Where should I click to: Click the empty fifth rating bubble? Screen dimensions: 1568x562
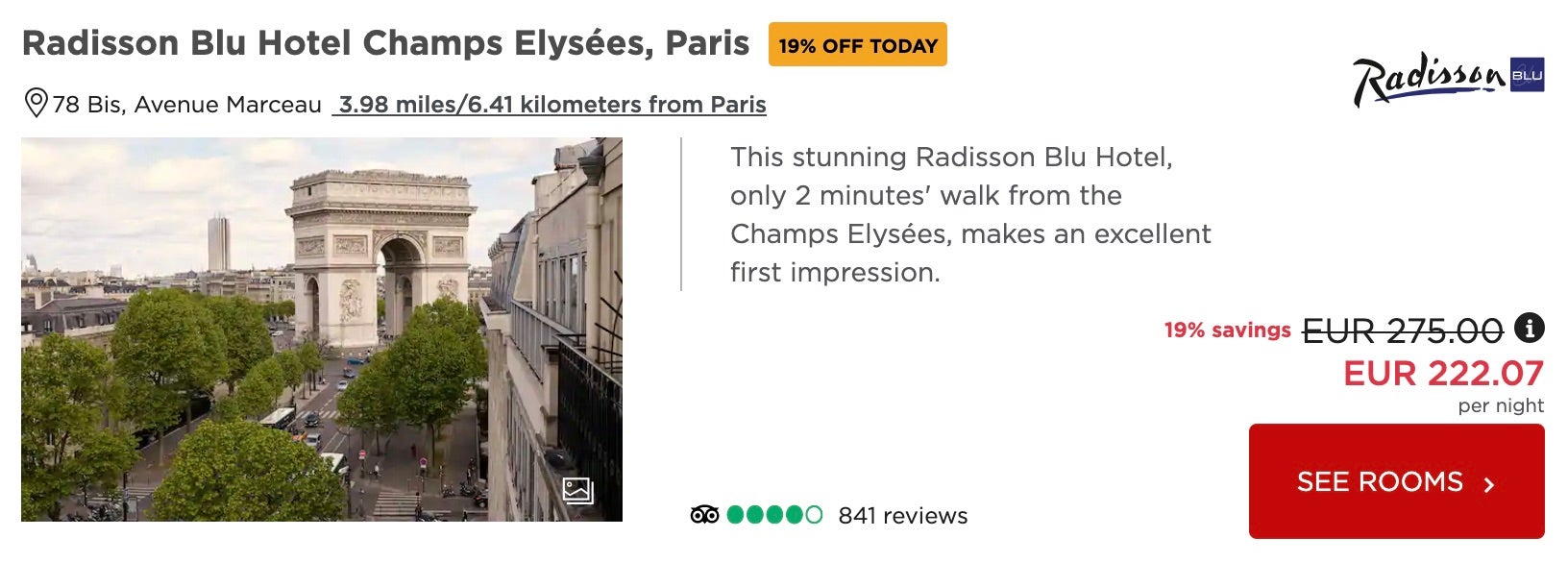[x=814, y=515]
